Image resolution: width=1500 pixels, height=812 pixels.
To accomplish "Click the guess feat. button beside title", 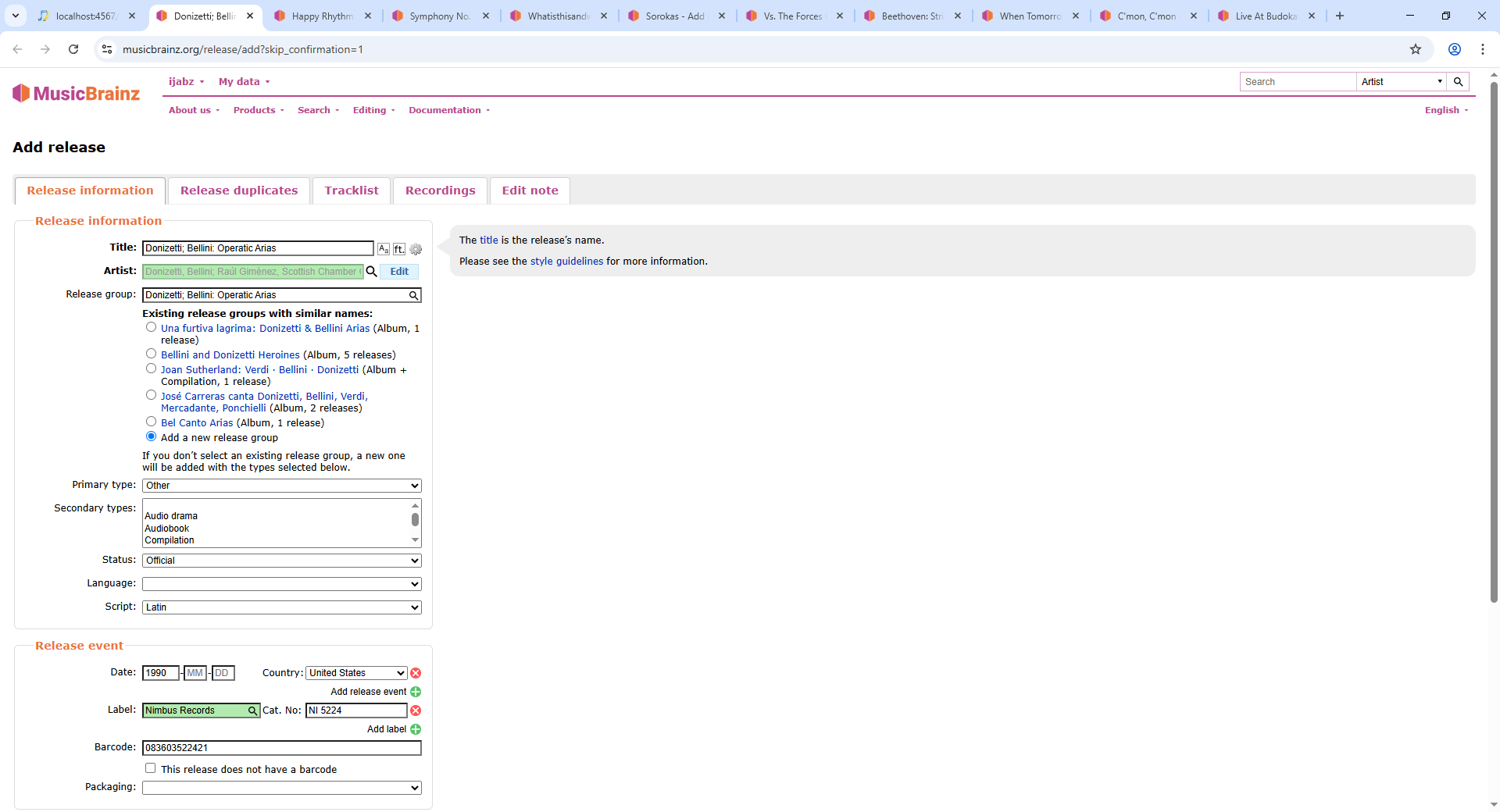I will 399,249.
